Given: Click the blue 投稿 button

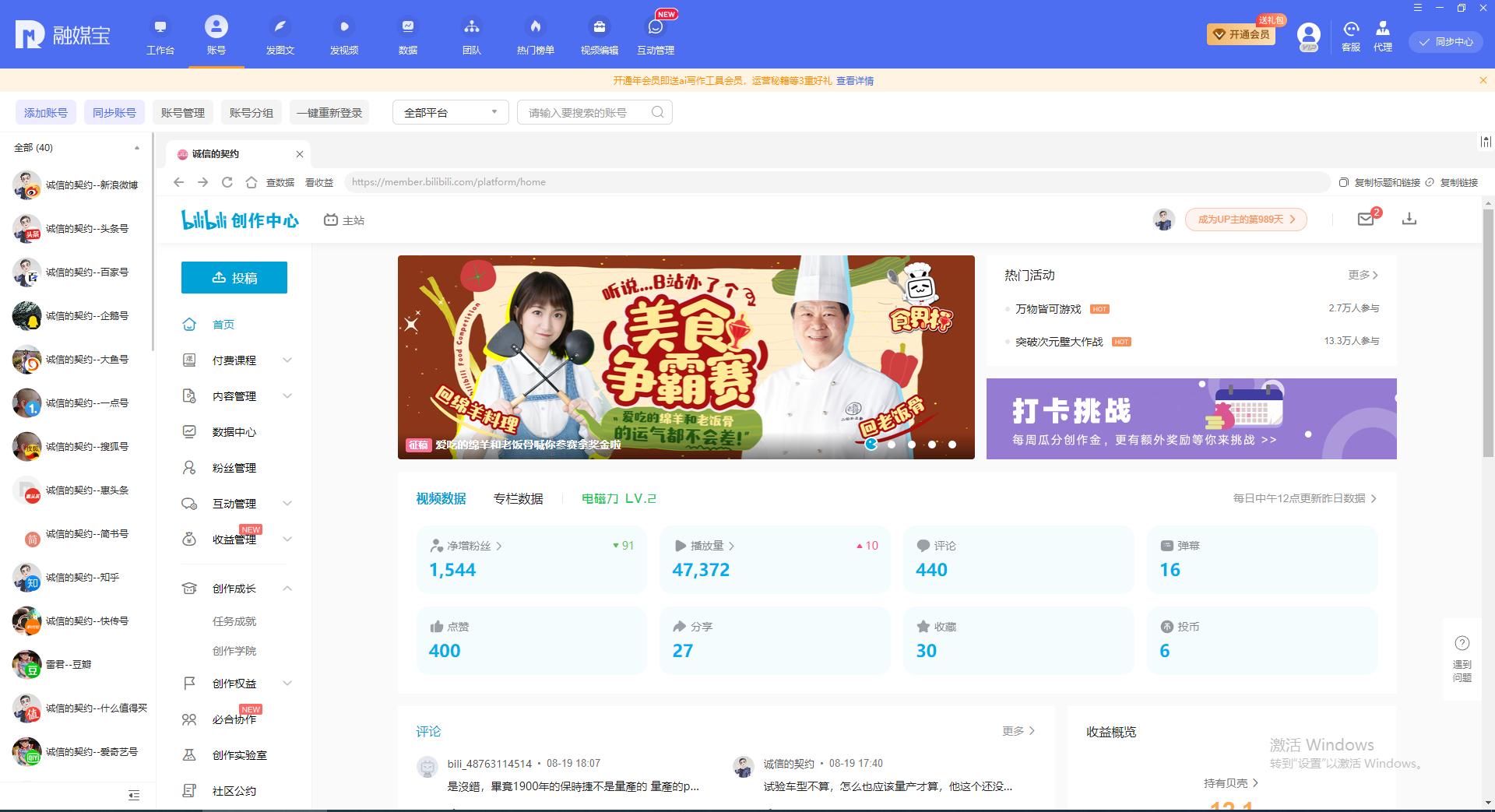Looking at the screenshot, I should click(234, 277).
